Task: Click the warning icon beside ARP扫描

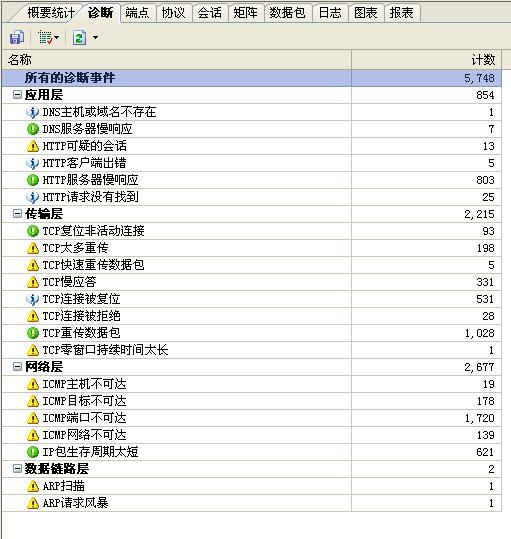Action: (x=33, y=486)
